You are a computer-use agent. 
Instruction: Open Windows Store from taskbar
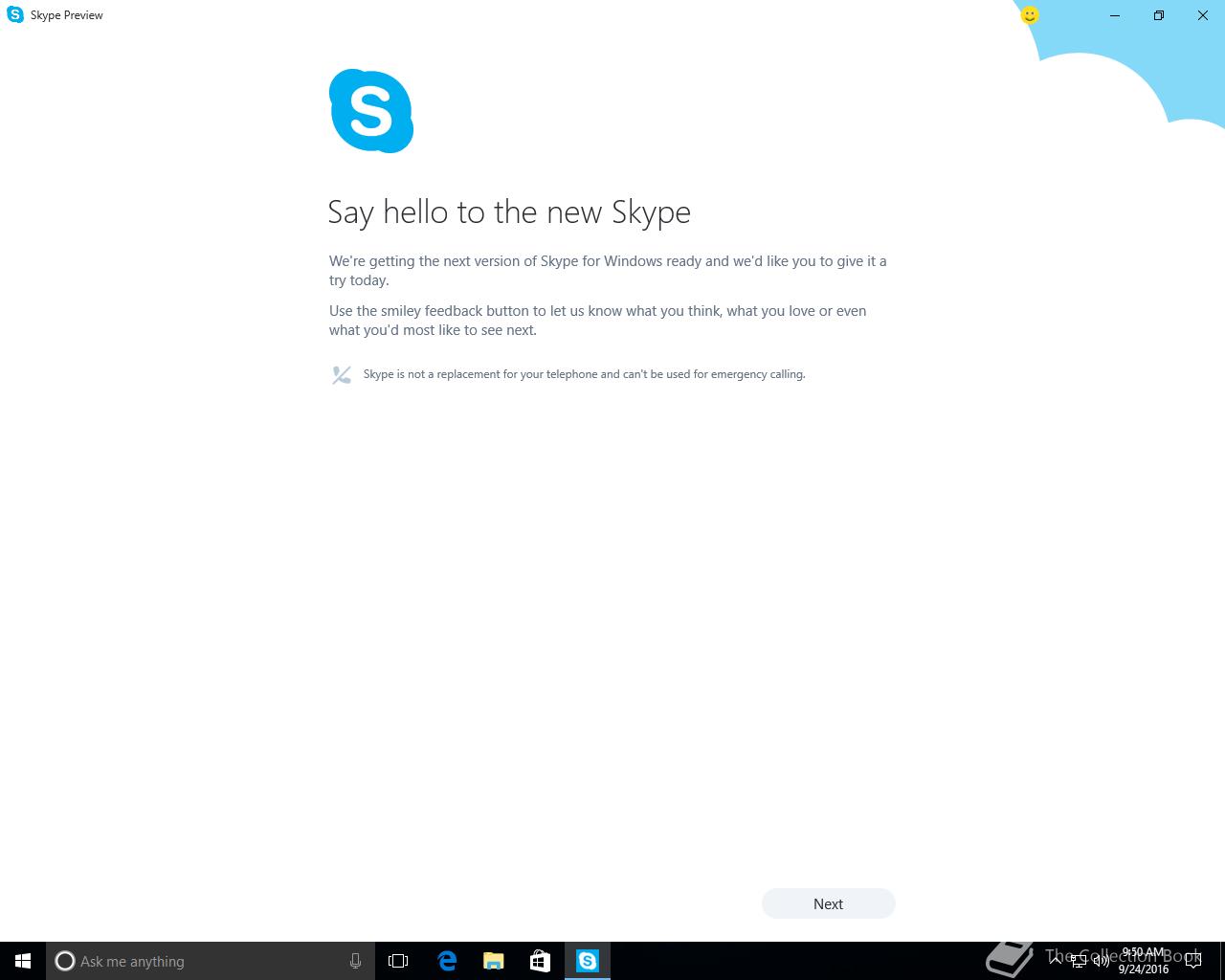pyautogui.click(x=540, y=961)
